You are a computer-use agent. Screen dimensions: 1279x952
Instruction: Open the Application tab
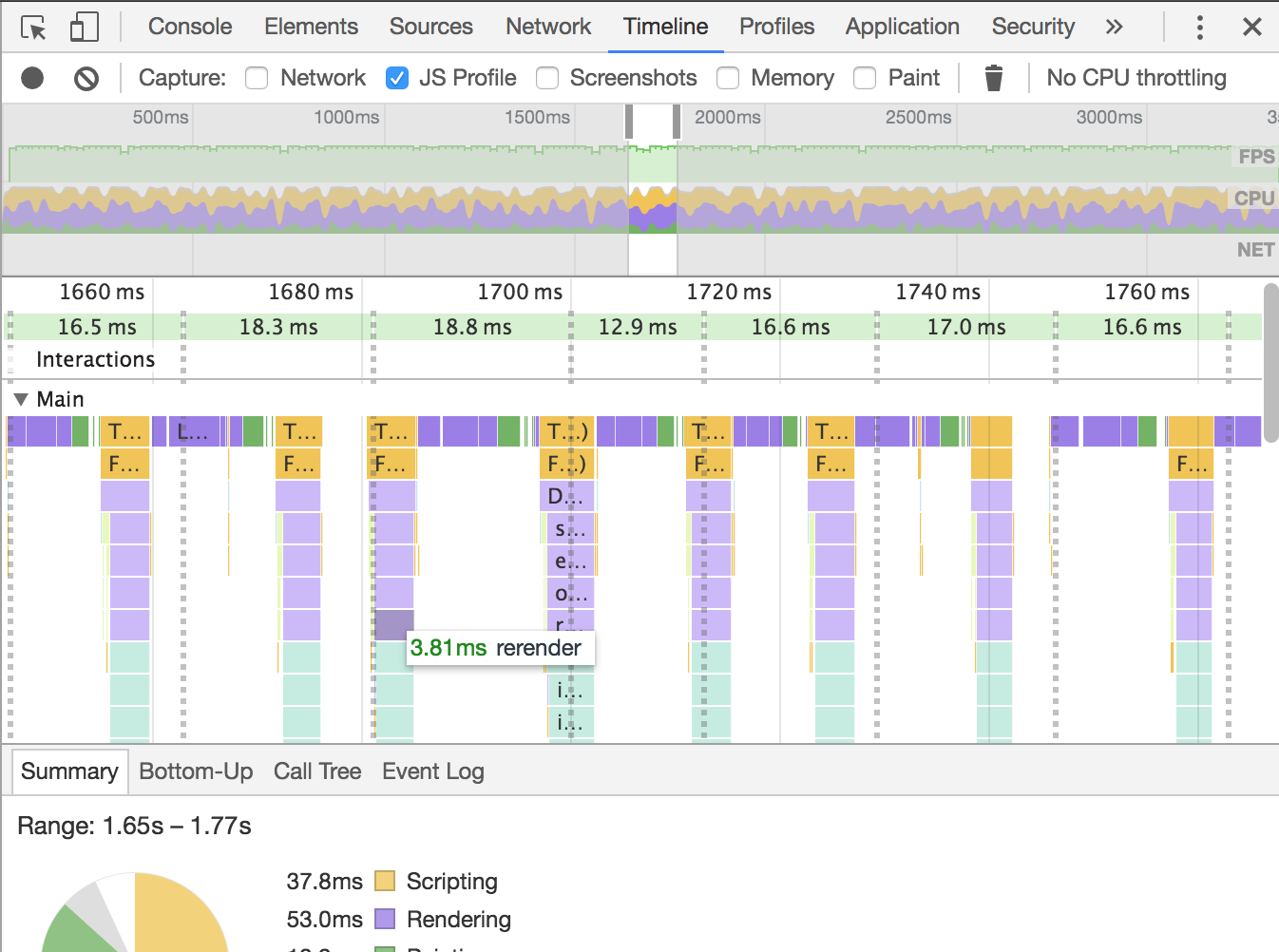903,27
